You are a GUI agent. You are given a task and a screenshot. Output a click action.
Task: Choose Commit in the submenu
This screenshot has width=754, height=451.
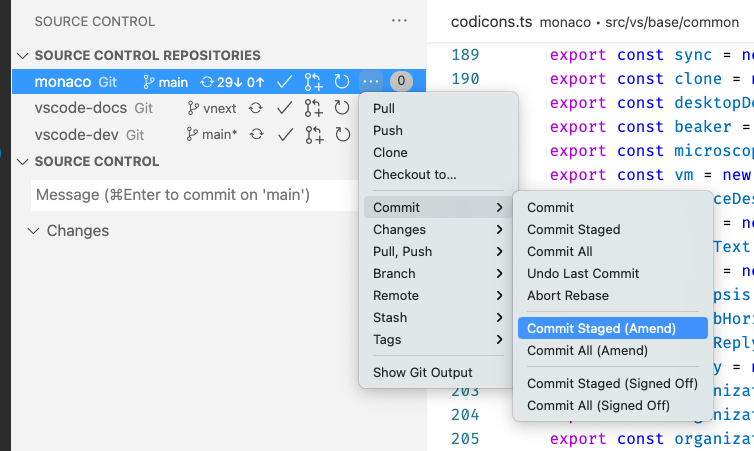click(613, 207)
